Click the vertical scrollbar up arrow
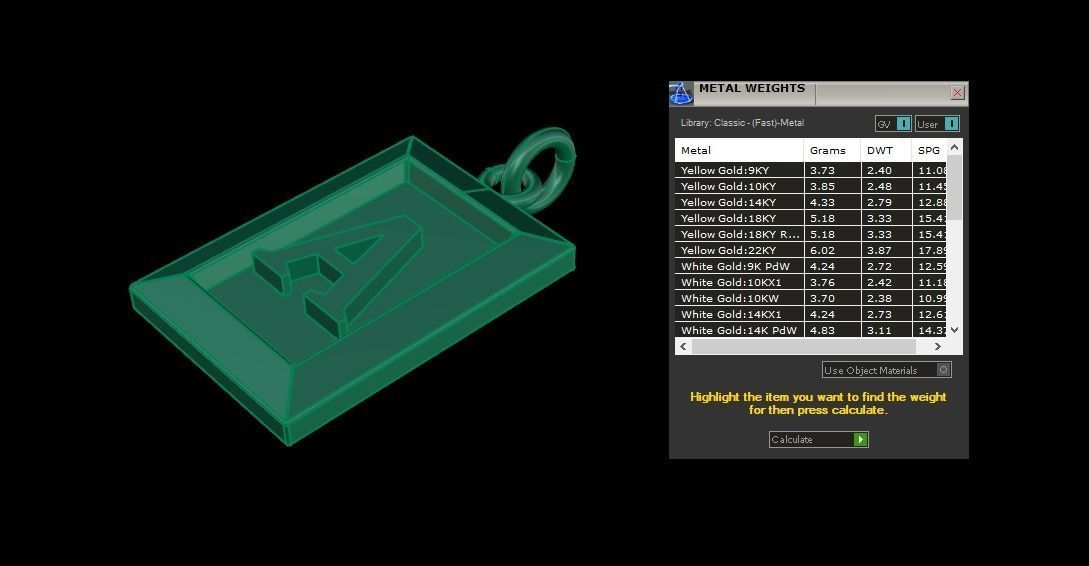Screen dimensions: 1089x566 (x=954, y=147)
